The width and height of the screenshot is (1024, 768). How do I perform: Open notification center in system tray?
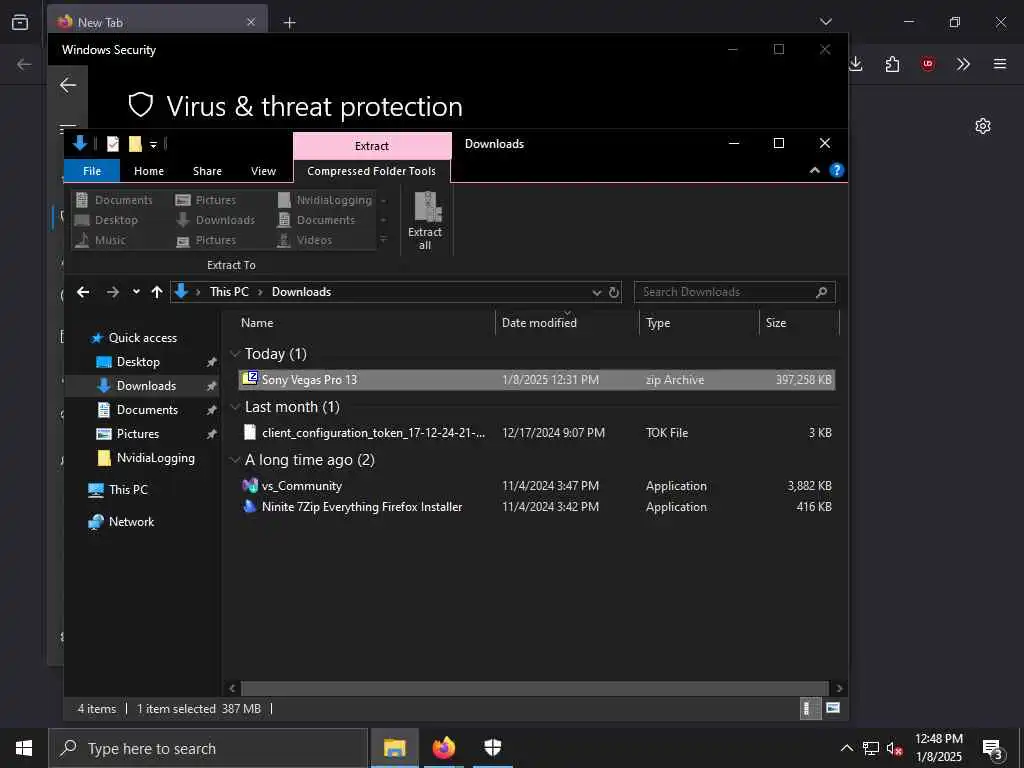click(993, 749)
